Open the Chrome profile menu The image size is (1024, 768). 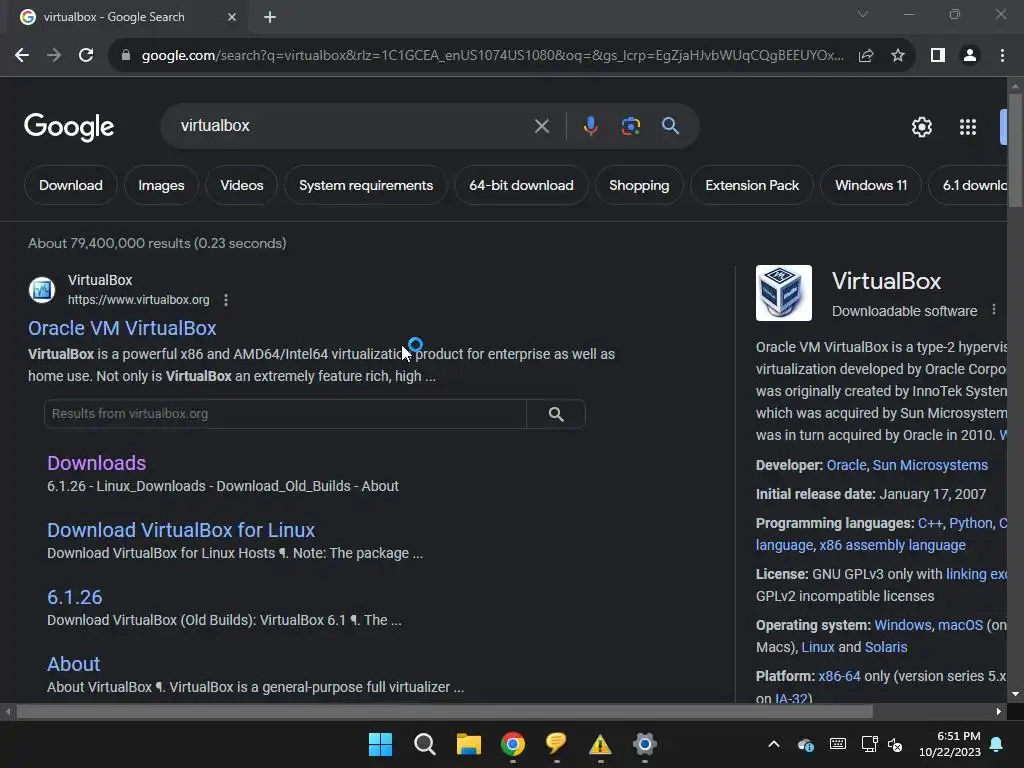click(970, 56)
